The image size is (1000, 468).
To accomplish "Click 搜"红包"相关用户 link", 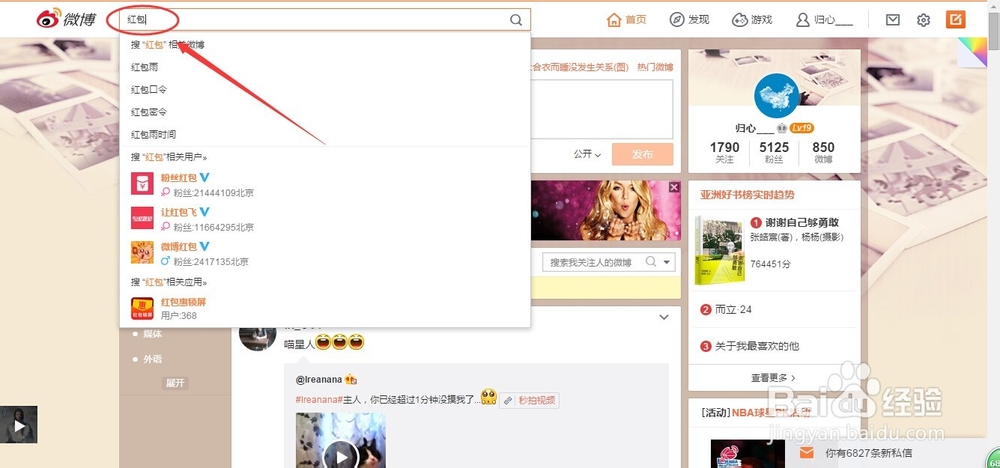I will [169, 157].
